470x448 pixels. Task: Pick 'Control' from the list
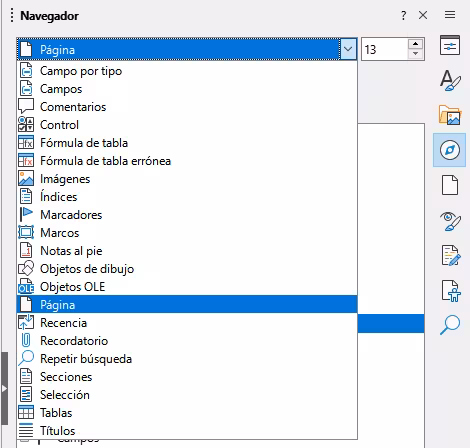[x=187, y=125]
